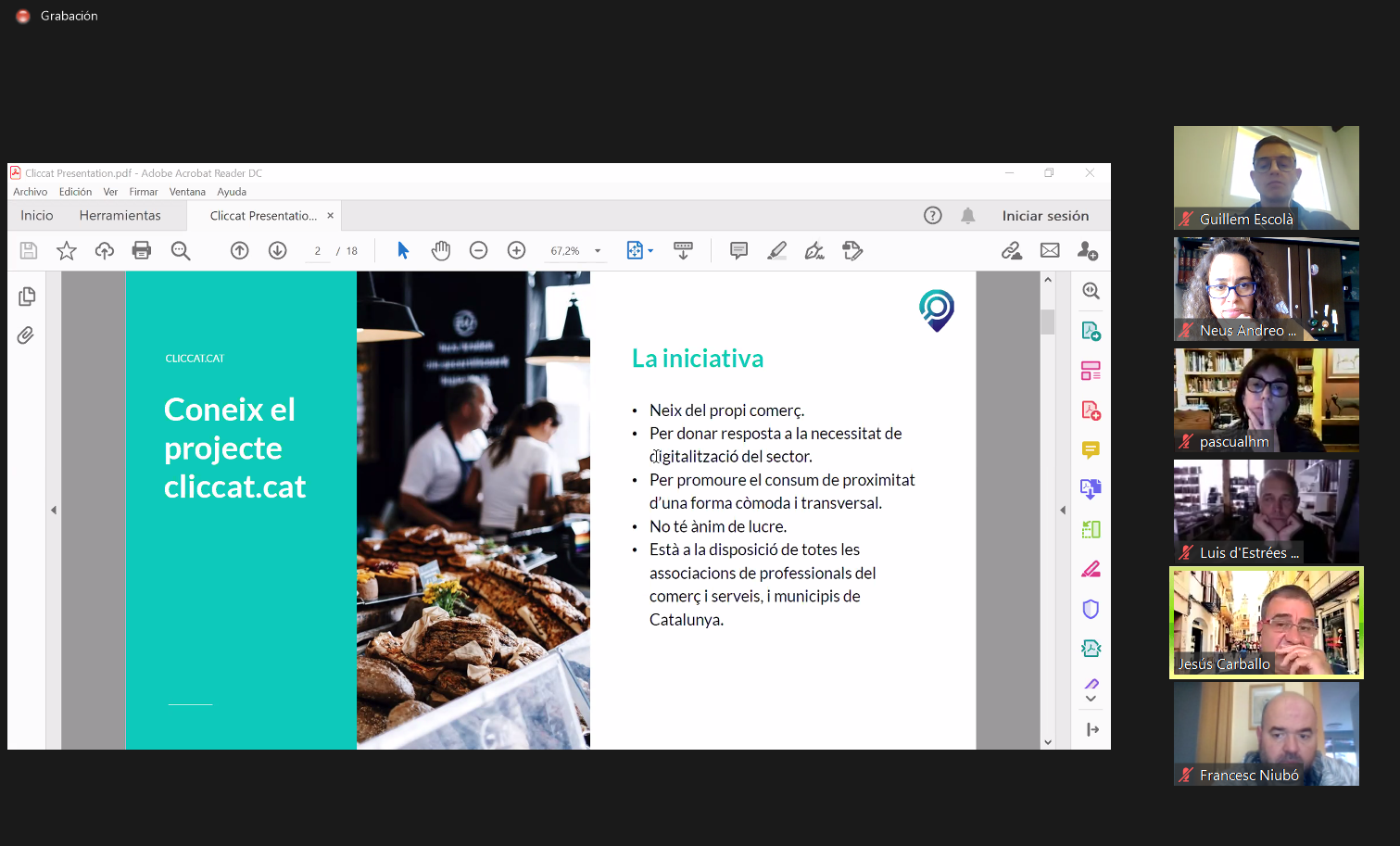Click the scrolling mode keyboard icon
Image resolution: width=1400 pixels, height=846 pixels.
pos(683,250)
